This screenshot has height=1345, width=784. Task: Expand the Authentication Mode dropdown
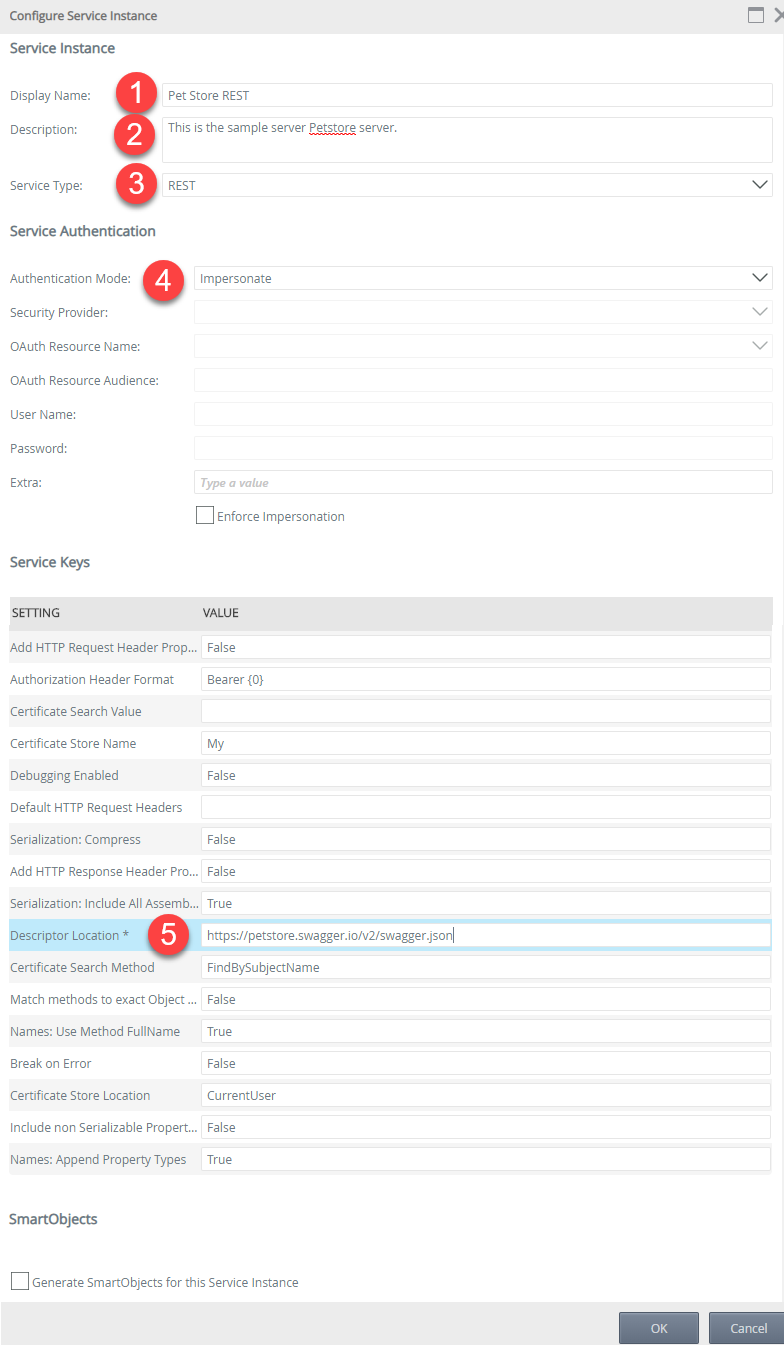click(x=758, y=278)
